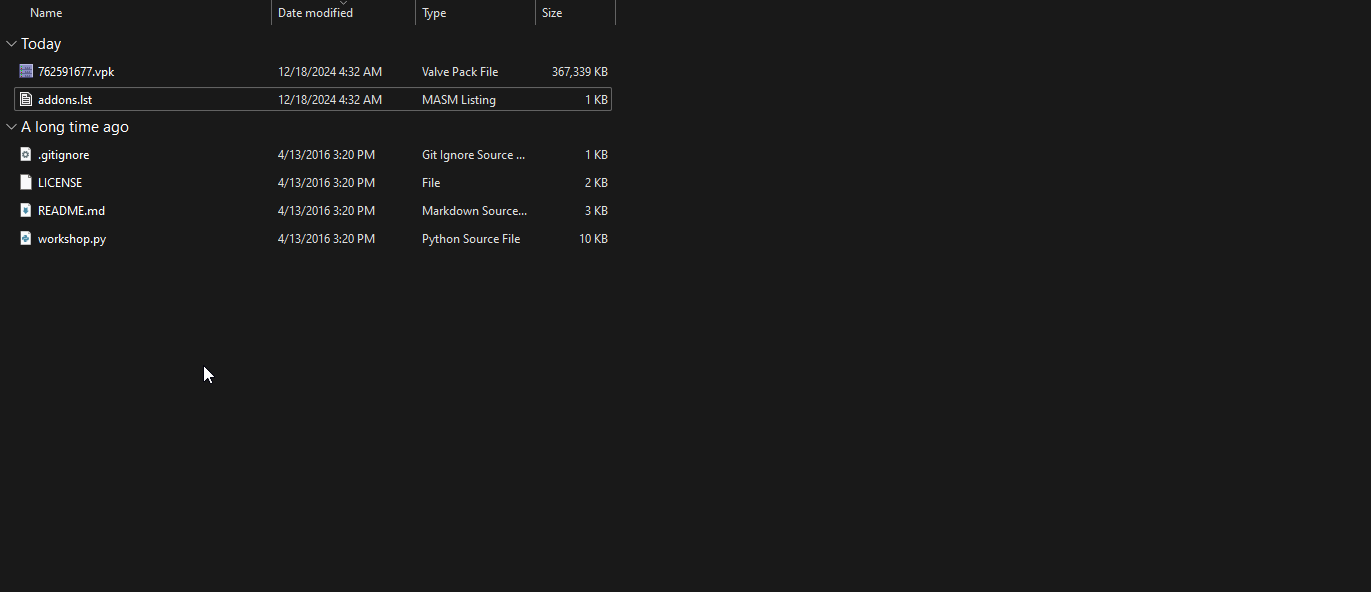Click the Markdown Source type cell

[x=474, y=211]
